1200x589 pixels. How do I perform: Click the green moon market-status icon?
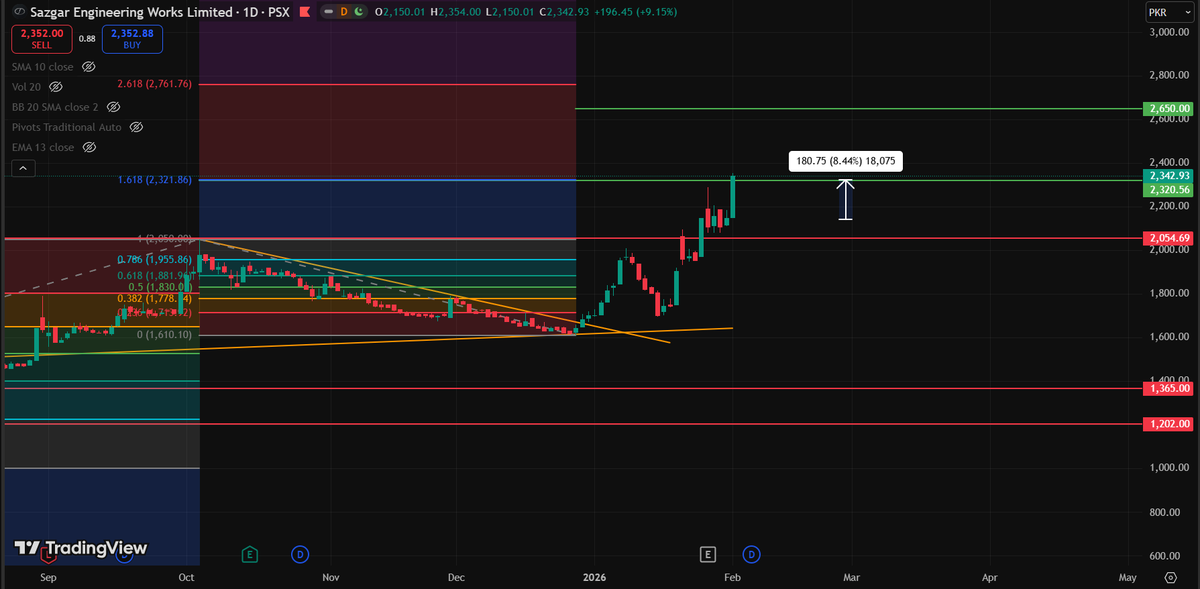358,11
